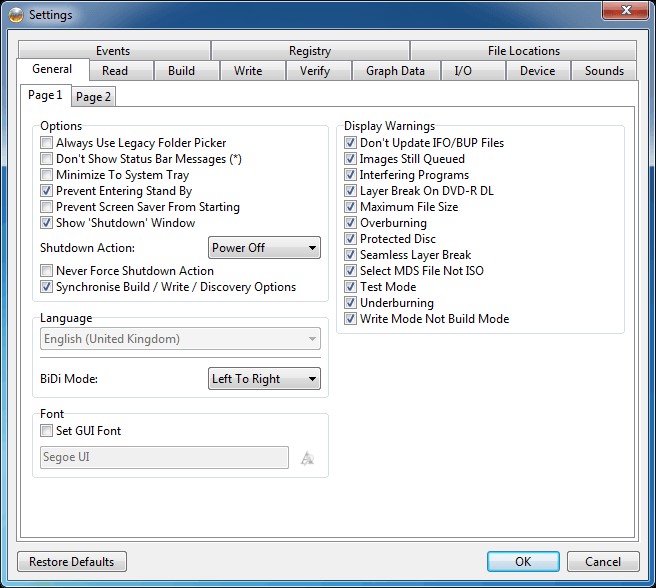Image resolution: width=656 pixels, height=588 pixels.
Task: Click the font picker icon beside Segoe UI
Action: tap(307, 458)
